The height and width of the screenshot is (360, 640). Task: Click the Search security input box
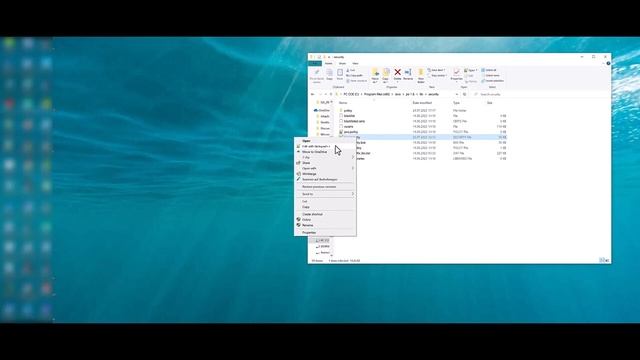click(x=540, y=94)
